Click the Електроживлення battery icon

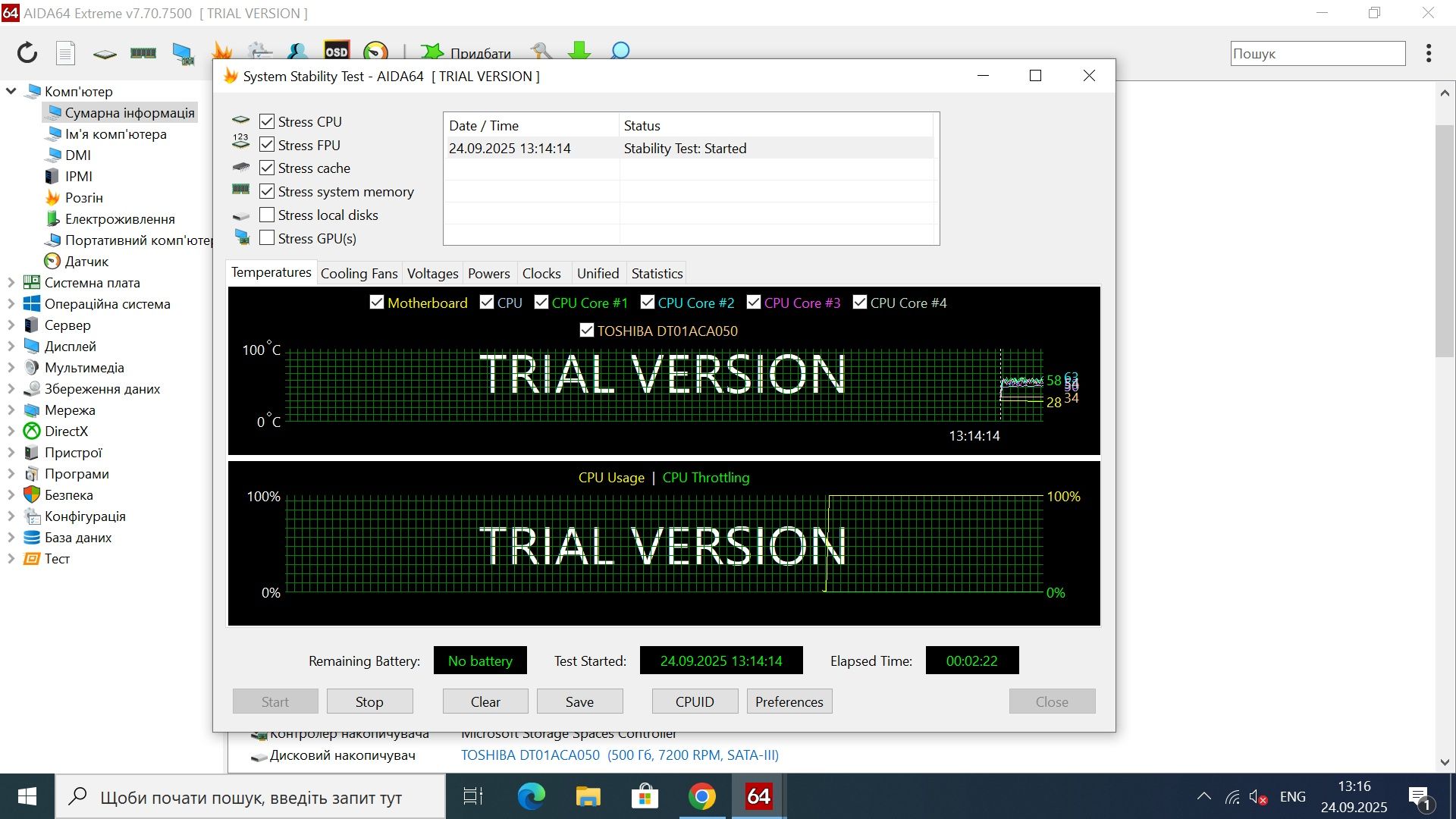[52, 218]
